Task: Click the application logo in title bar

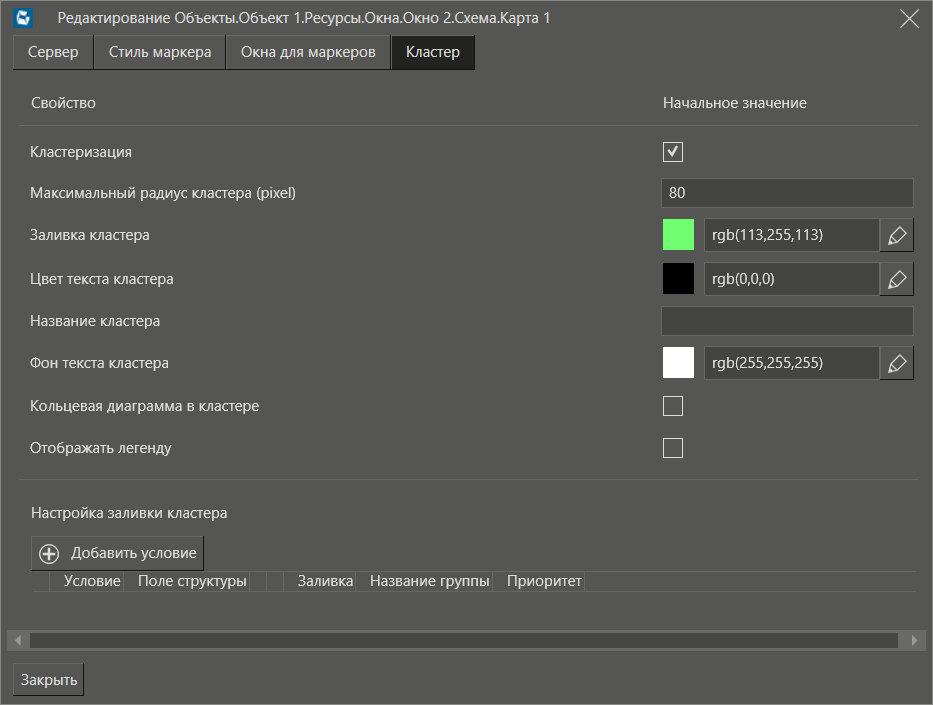Action: click(x=25, y=18)
